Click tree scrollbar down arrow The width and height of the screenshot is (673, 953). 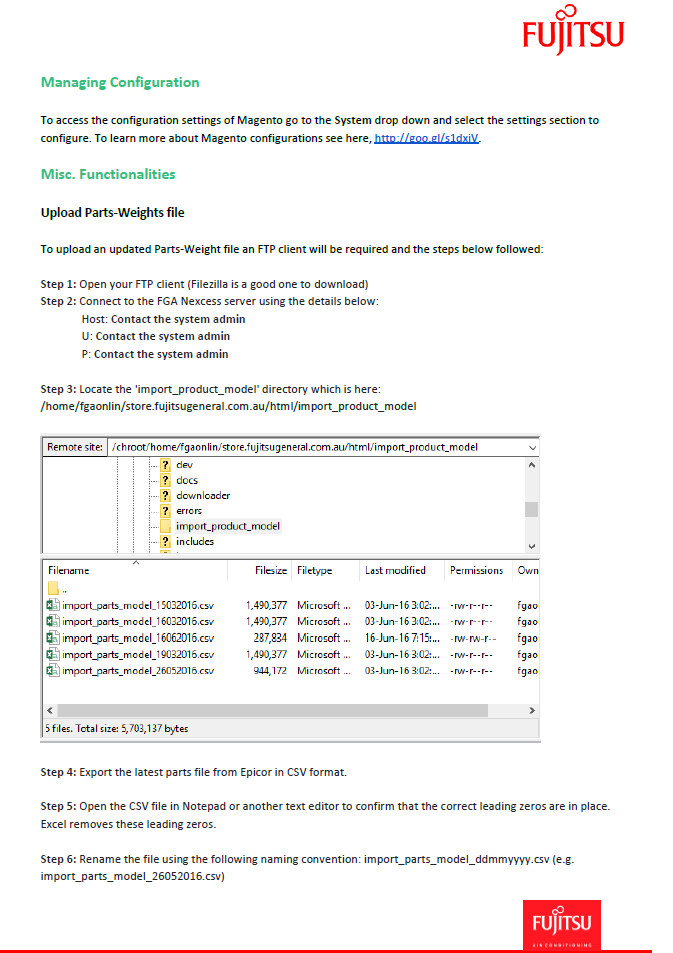(x=532, y=546)
